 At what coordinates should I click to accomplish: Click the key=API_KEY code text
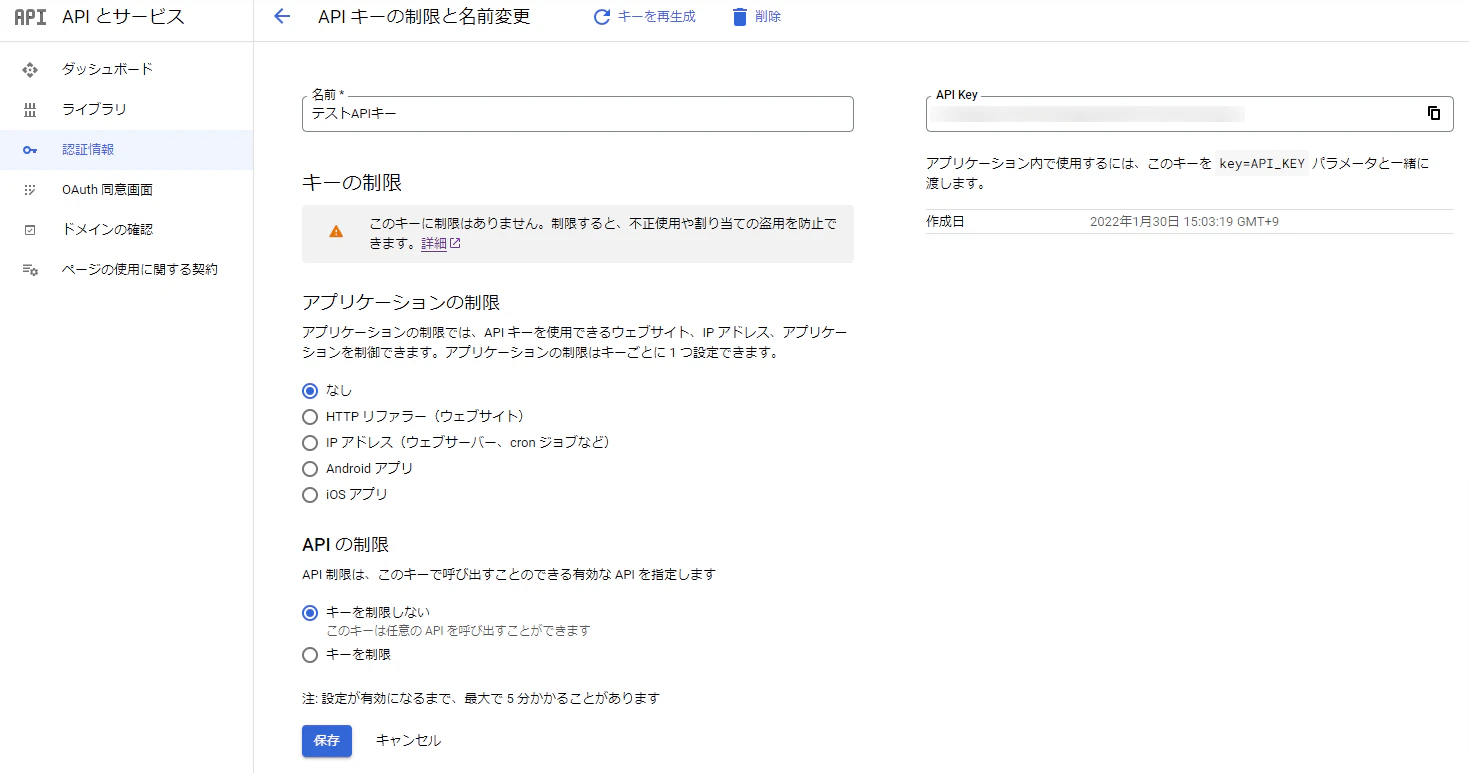tap(1263, 164)
